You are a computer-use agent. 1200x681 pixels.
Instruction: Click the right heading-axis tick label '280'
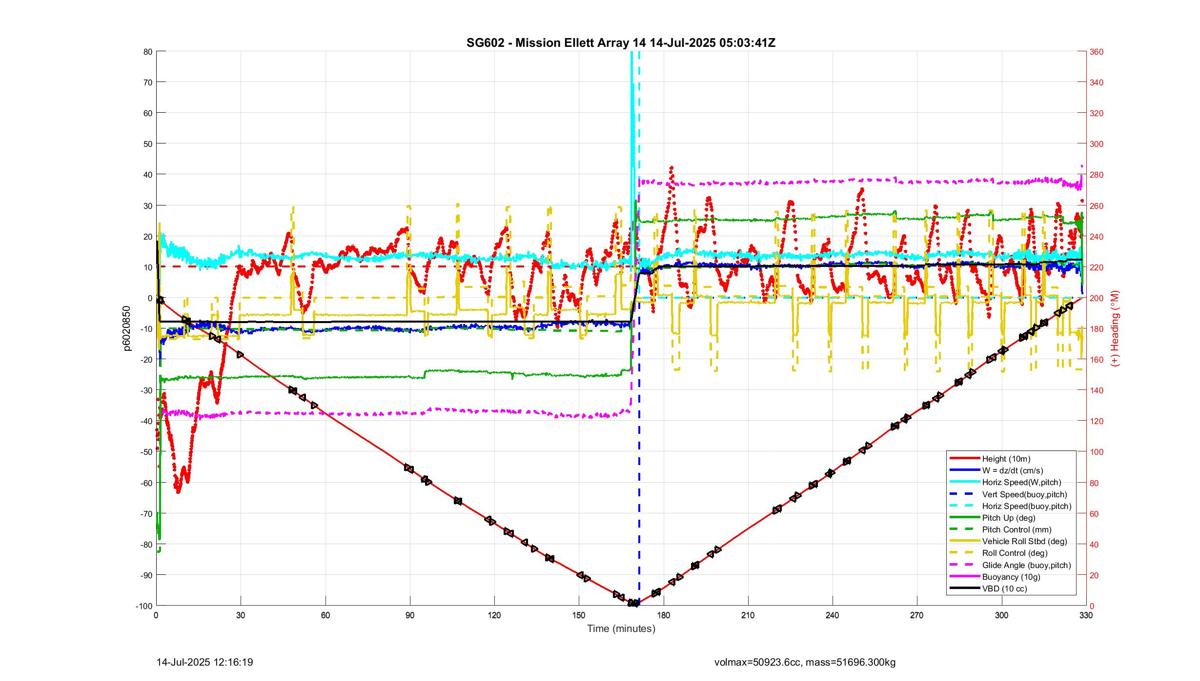pyautogui.click(x=1097, y=175)
